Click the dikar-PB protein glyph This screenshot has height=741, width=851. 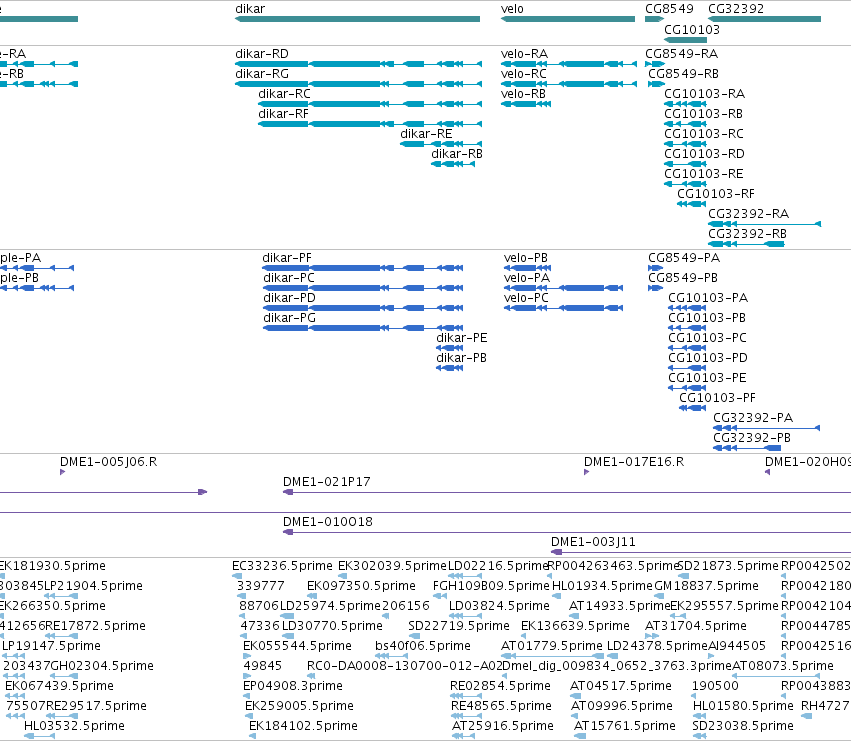tap(450, 368)
